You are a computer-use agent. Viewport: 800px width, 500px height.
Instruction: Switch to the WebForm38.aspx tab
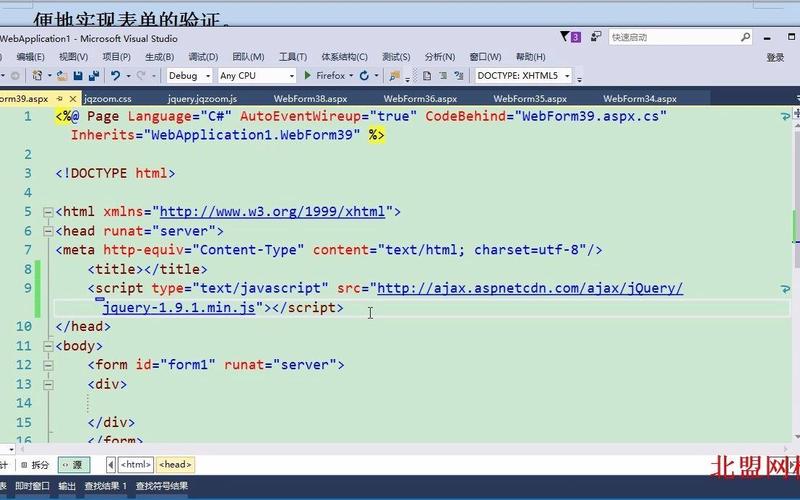coord(310,98)
